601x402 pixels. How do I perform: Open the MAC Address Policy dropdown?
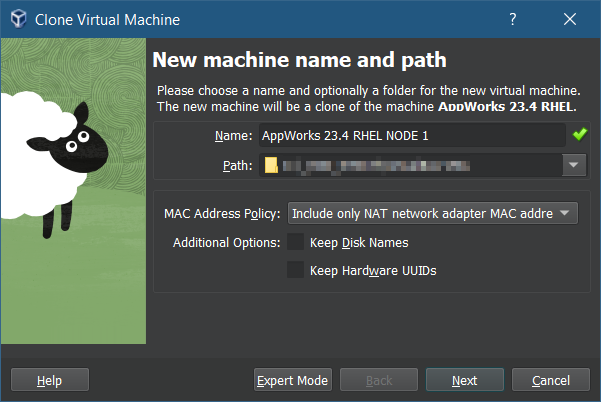[x=432, y=213]
